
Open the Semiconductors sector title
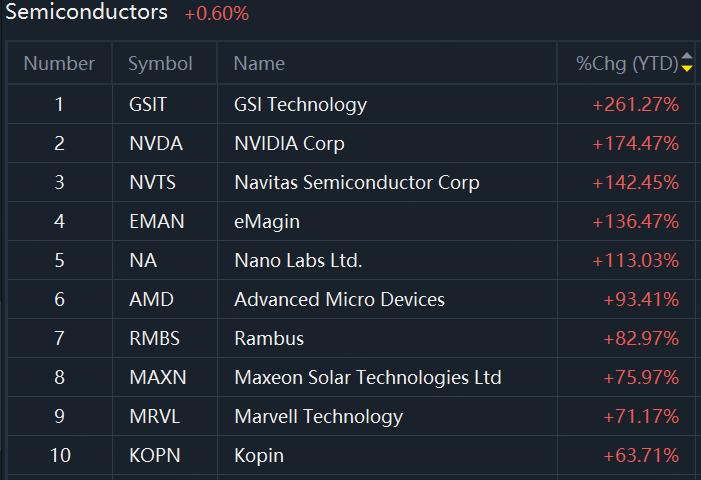87,13
